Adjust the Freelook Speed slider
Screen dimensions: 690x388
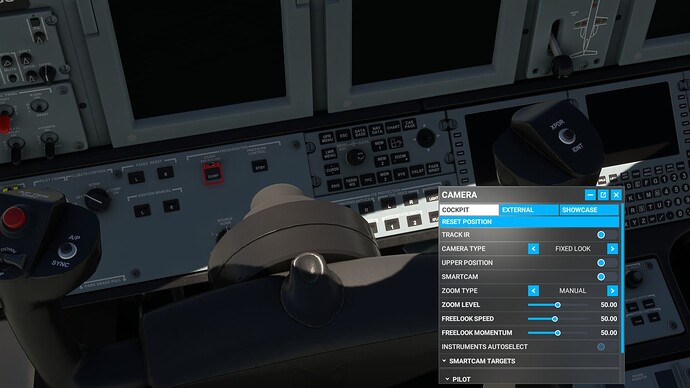[x=558, y=319]
